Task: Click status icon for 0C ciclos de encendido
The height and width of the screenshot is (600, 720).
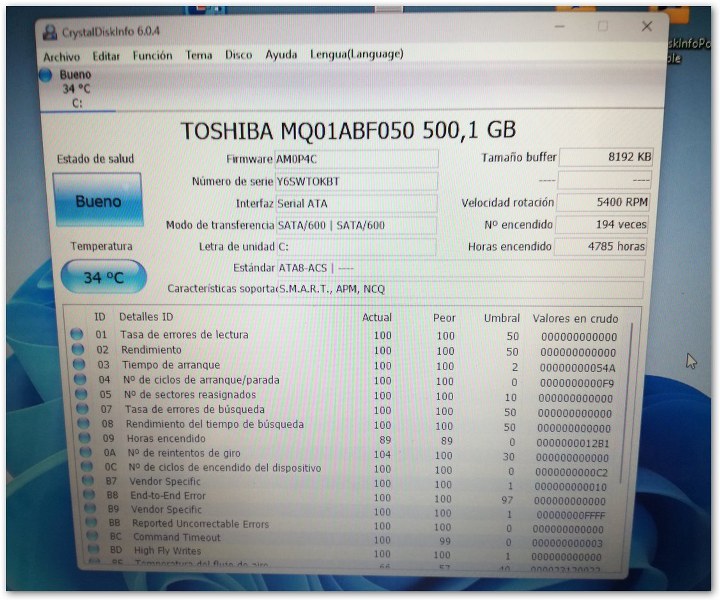Action: pyautogui.click(x=87, y=466)
